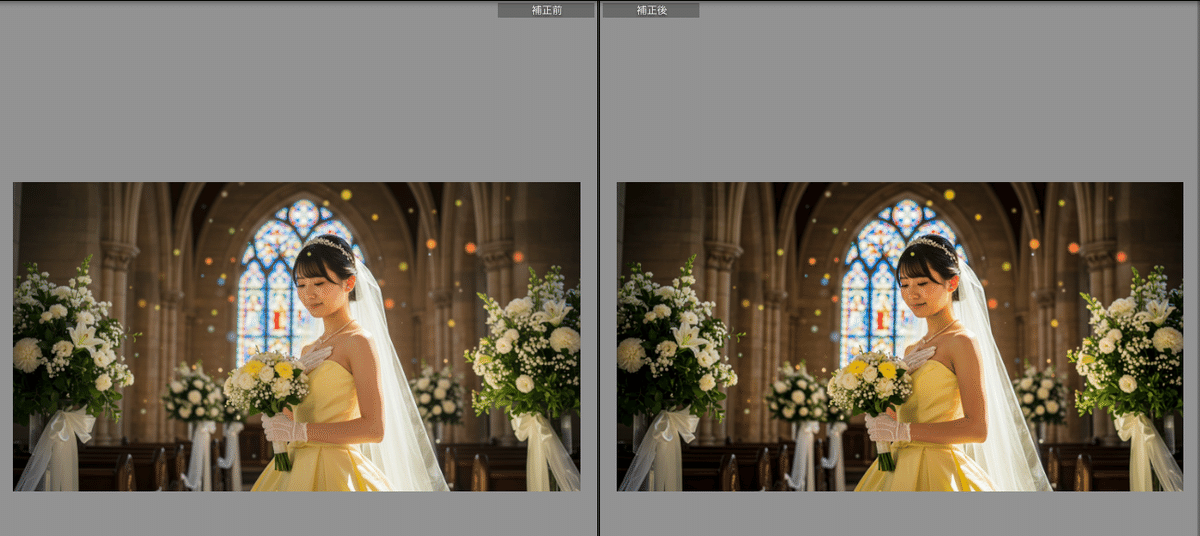Image resolution: width=1200 pixels, height=536 pixels.
Task: Click the bride's tiara in the after image
Action: pyautogui.click(x=934, y=243)
